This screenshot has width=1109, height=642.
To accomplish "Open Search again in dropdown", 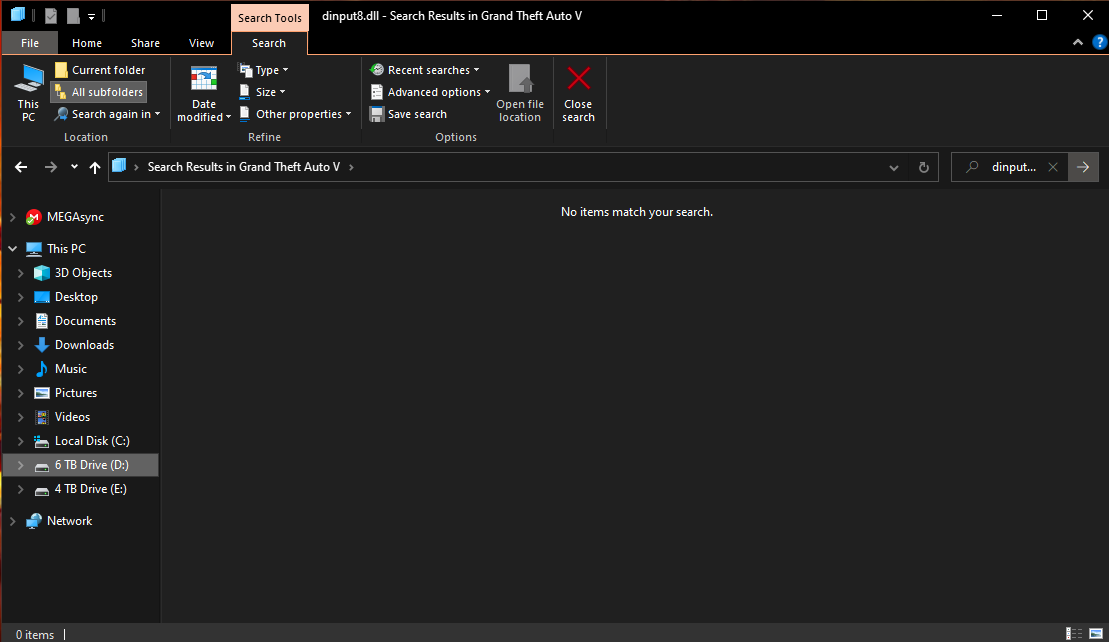I will (x=108, y=114).
